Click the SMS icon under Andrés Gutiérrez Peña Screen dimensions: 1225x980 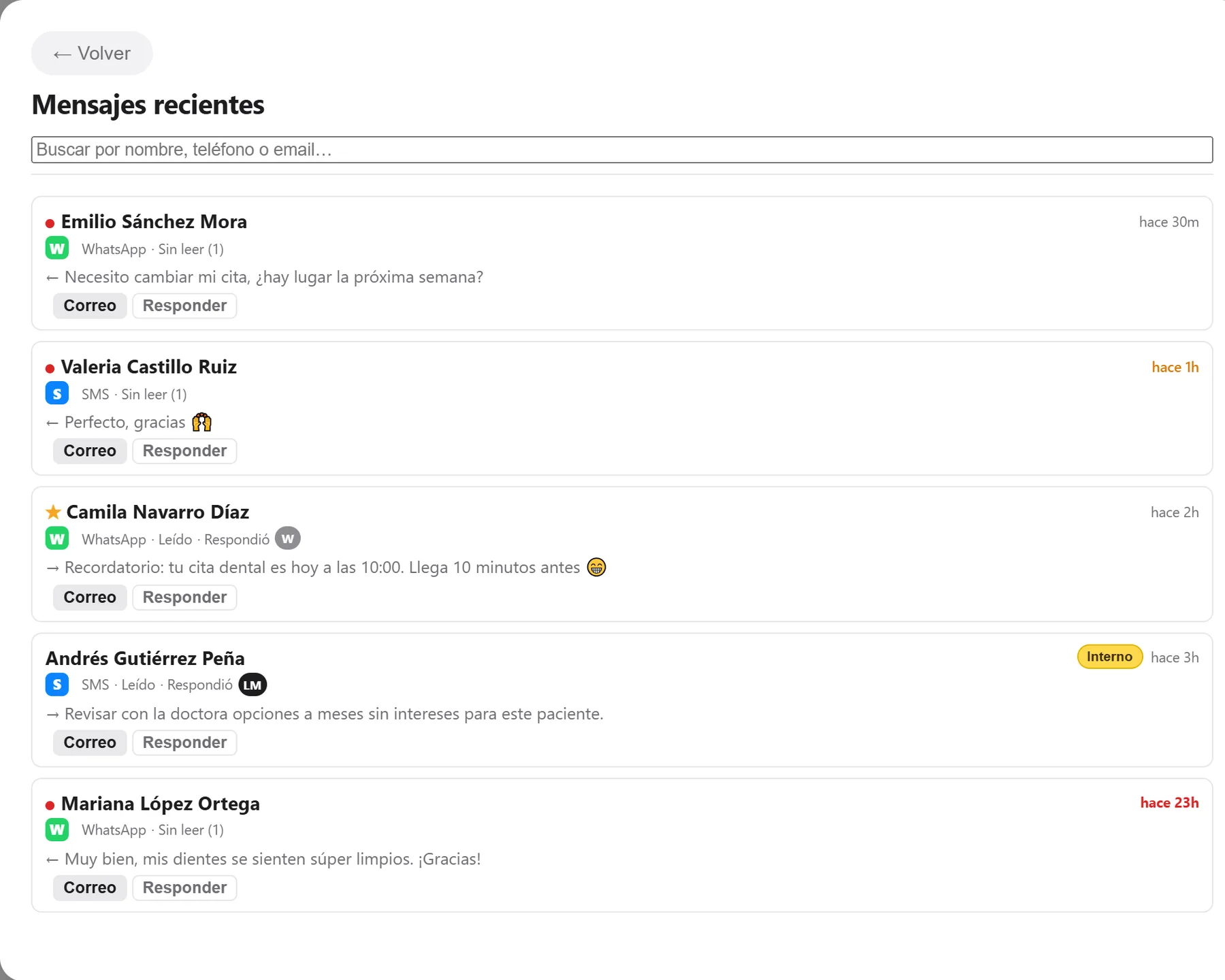(57, 684)
